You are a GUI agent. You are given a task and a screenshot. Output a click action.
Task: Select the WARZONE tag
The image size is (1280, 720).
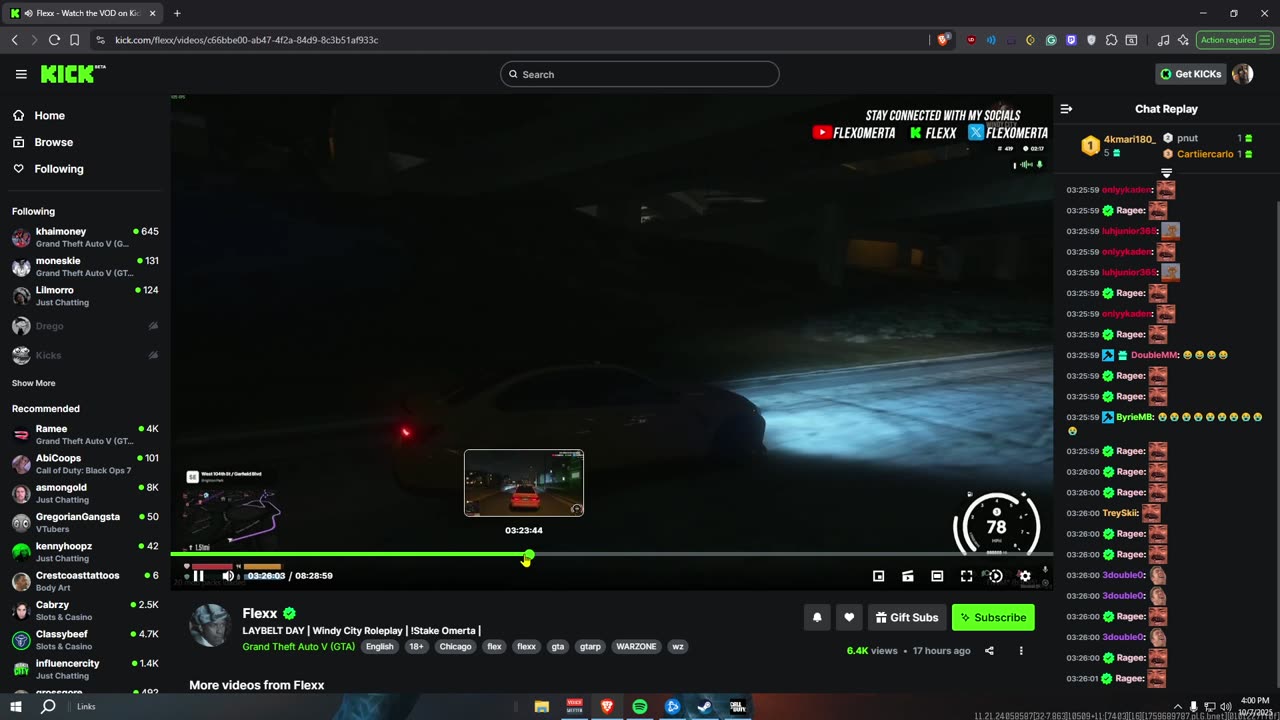pos(636,647)
